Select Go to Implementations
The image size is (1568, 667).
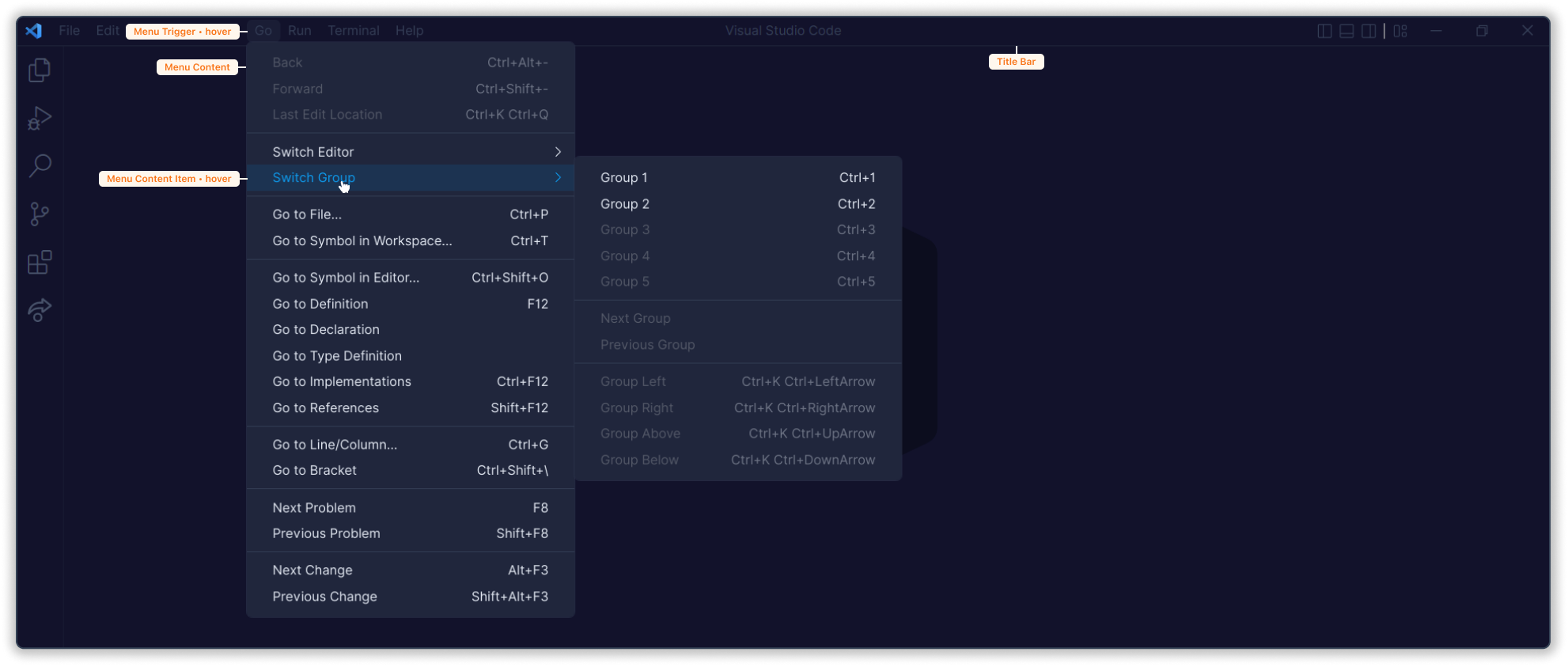click(411, 381)
